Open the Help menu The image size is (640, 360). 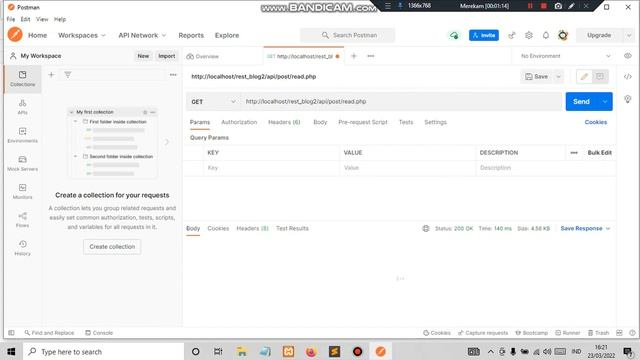[60, 19]
